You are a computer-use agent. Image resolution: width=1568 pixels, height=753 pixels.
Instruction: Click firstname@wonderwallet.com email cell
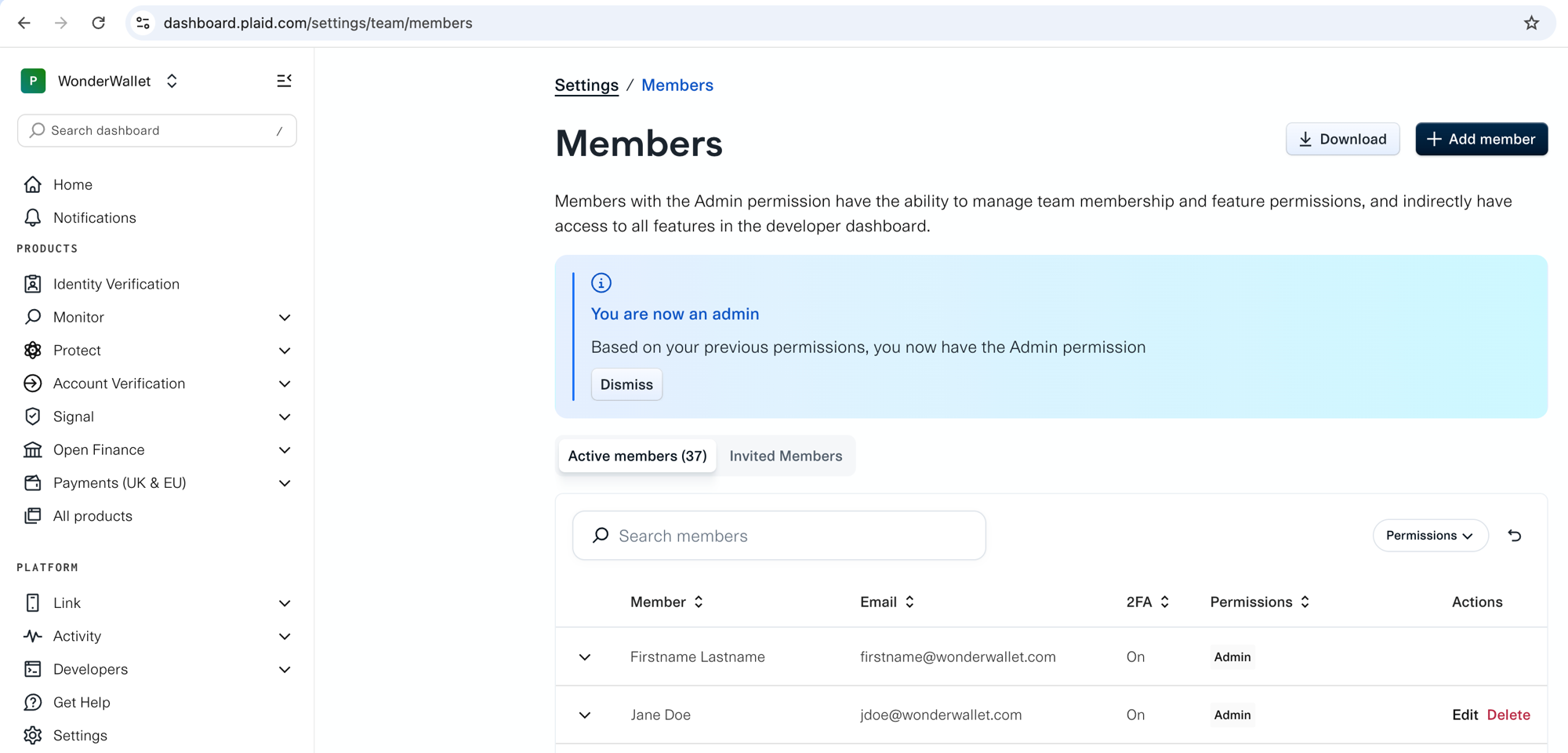pos(958,657)
